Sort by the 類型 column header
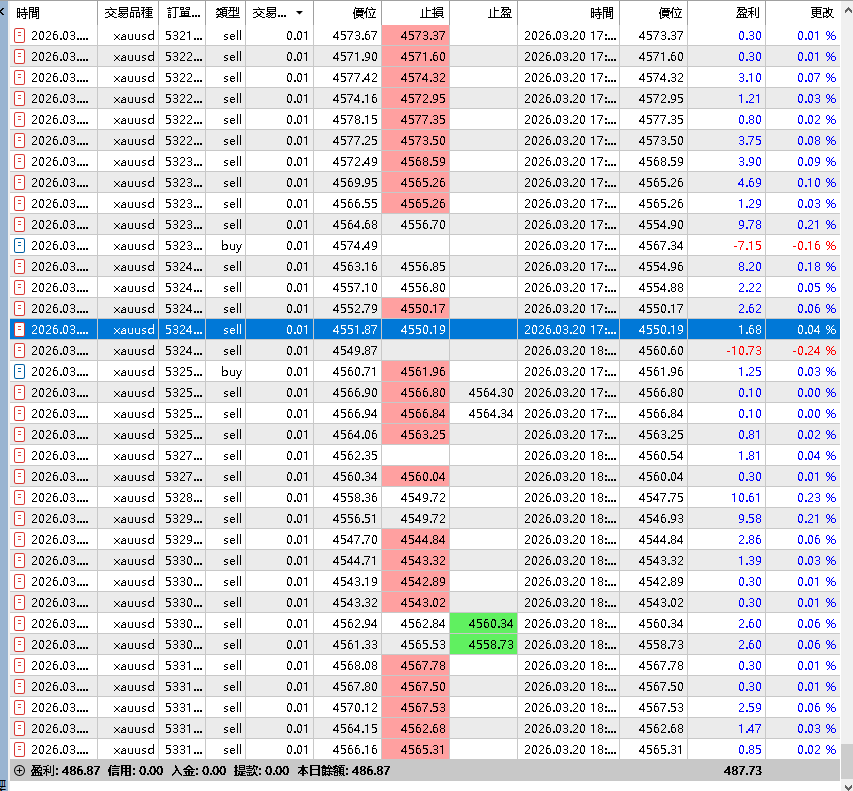The image size is (853, 791). click(226, 13)
